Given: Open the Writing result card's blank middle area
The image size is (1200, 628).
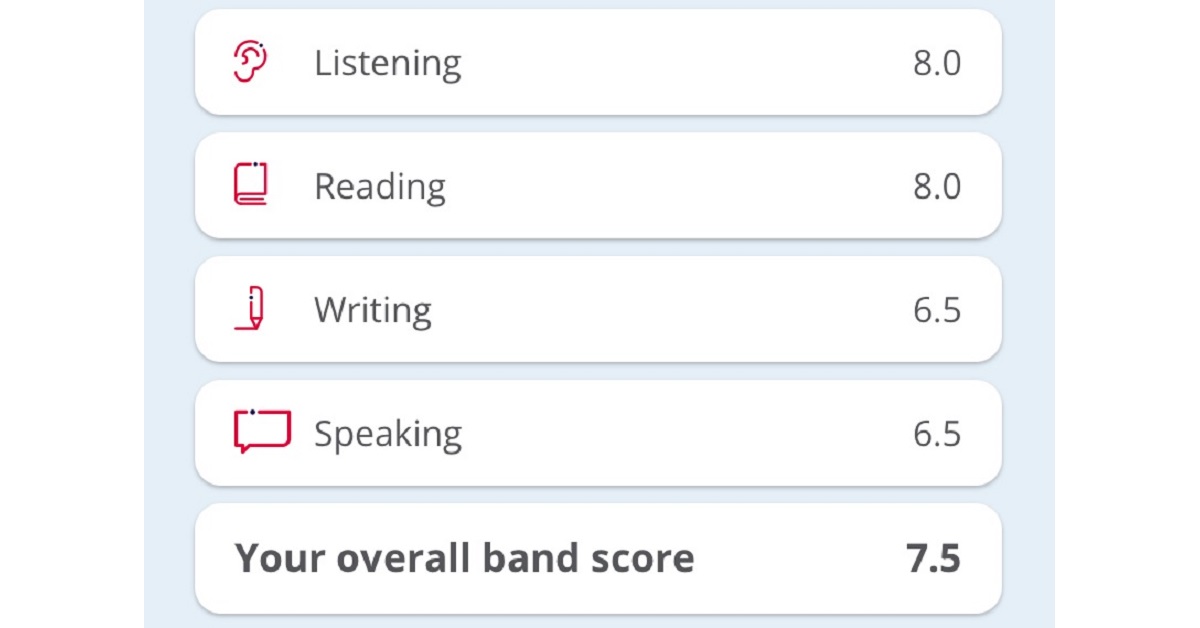Looking at the screenshot, I should pyautogui.click(x=680, y=310).
